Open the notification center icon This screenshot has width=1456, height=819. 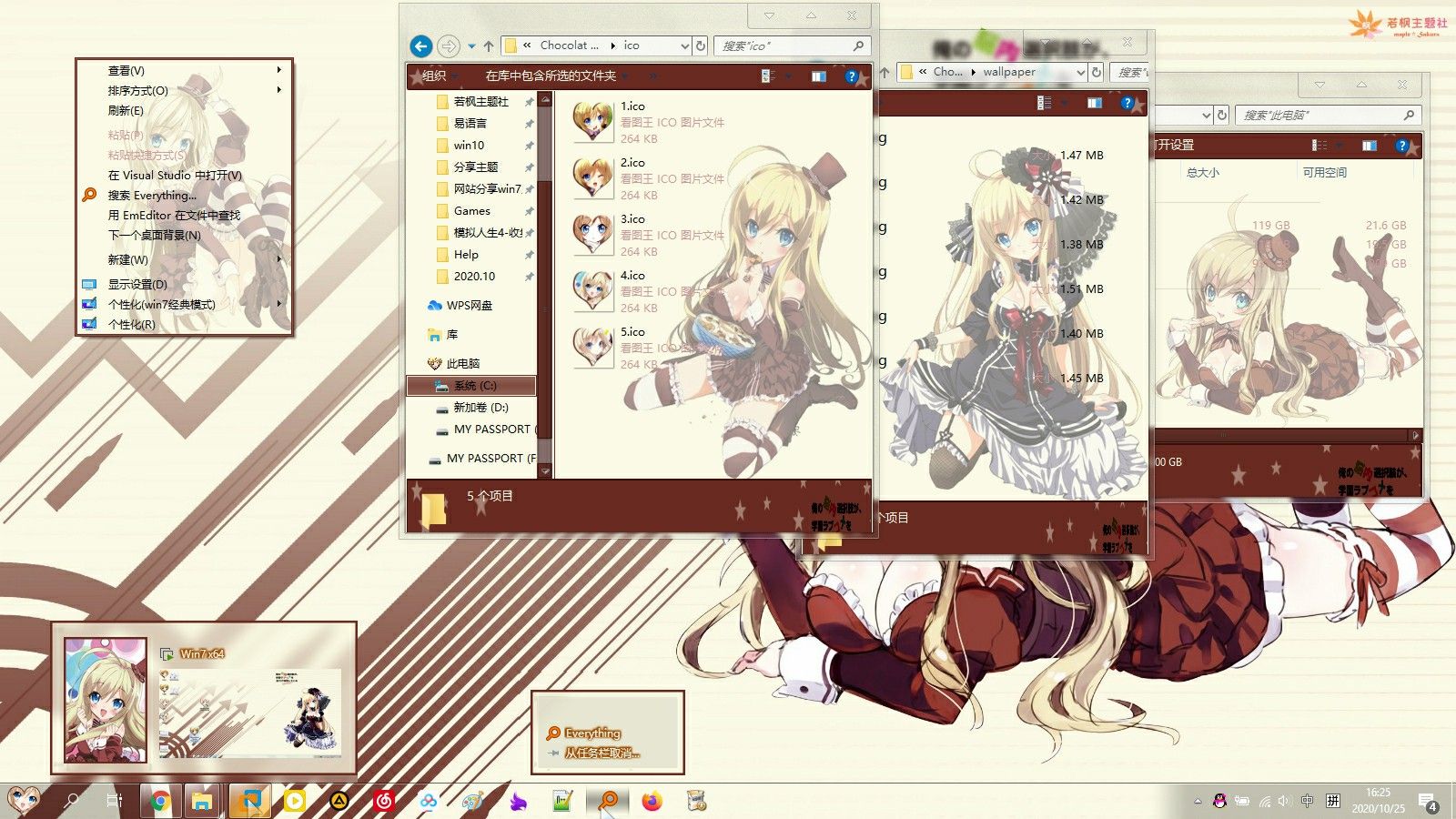coord(1427,802)
